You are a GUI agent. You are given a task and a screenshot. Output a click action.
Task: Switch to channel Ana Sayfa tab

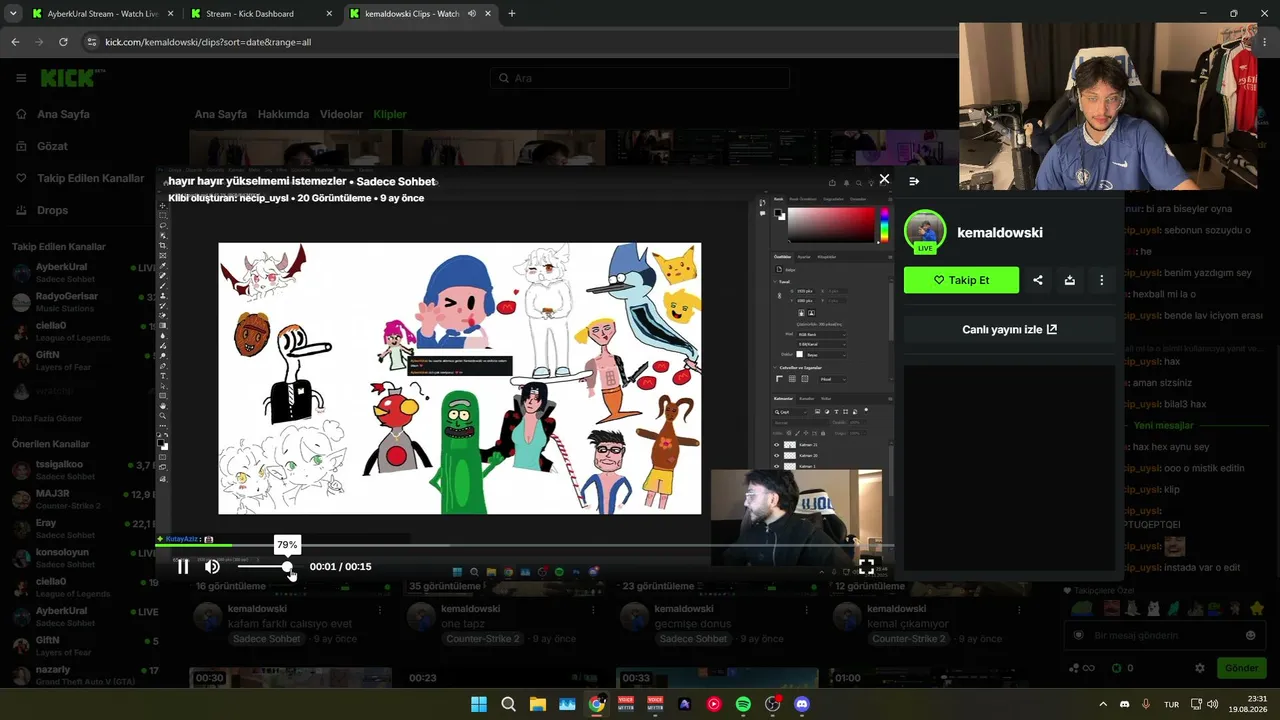[220, 114]
